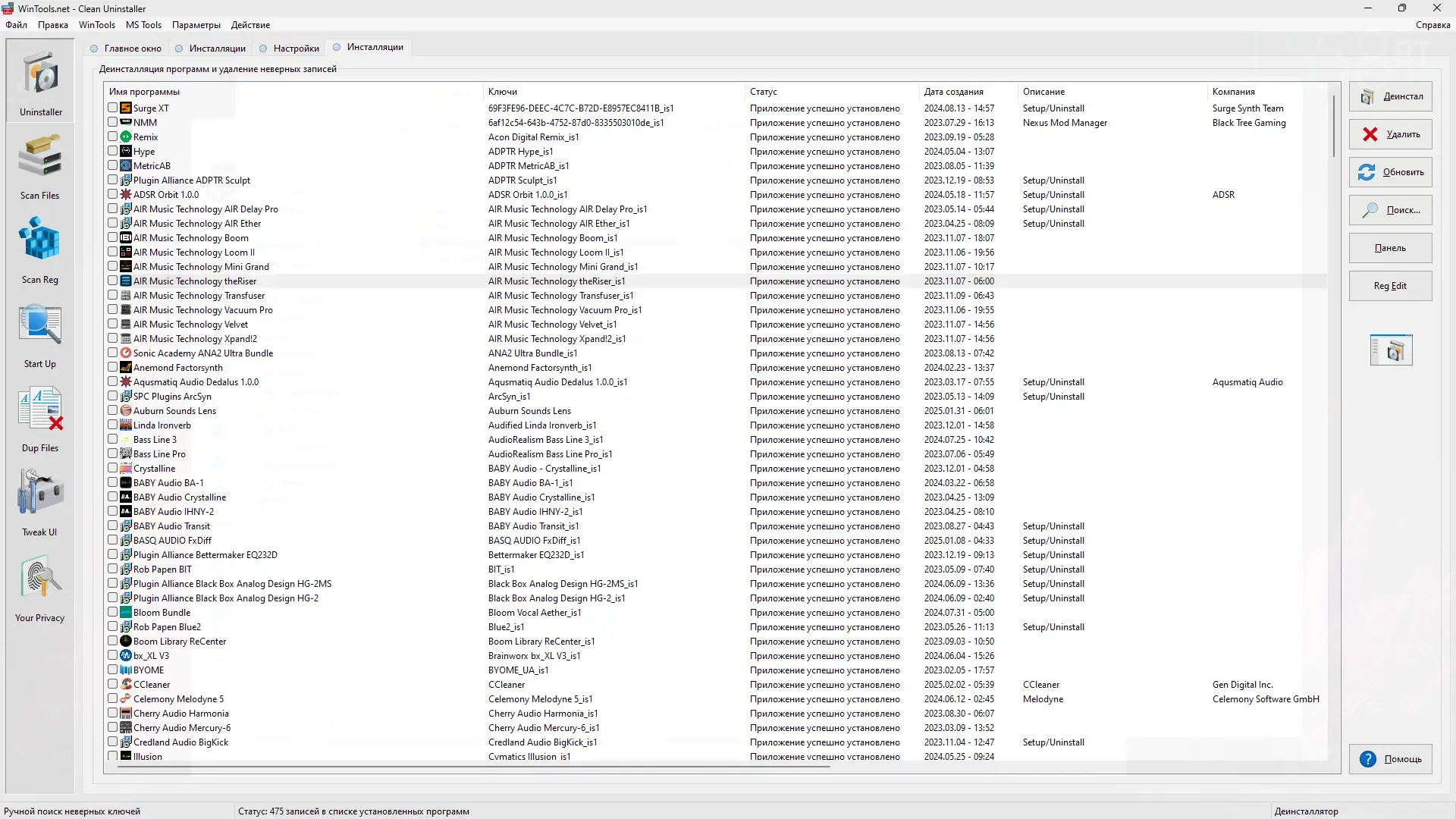1456x819 pixels.
Task: Click the Помощь help button
Action: pyautogui.click(x=1390, y=759)
